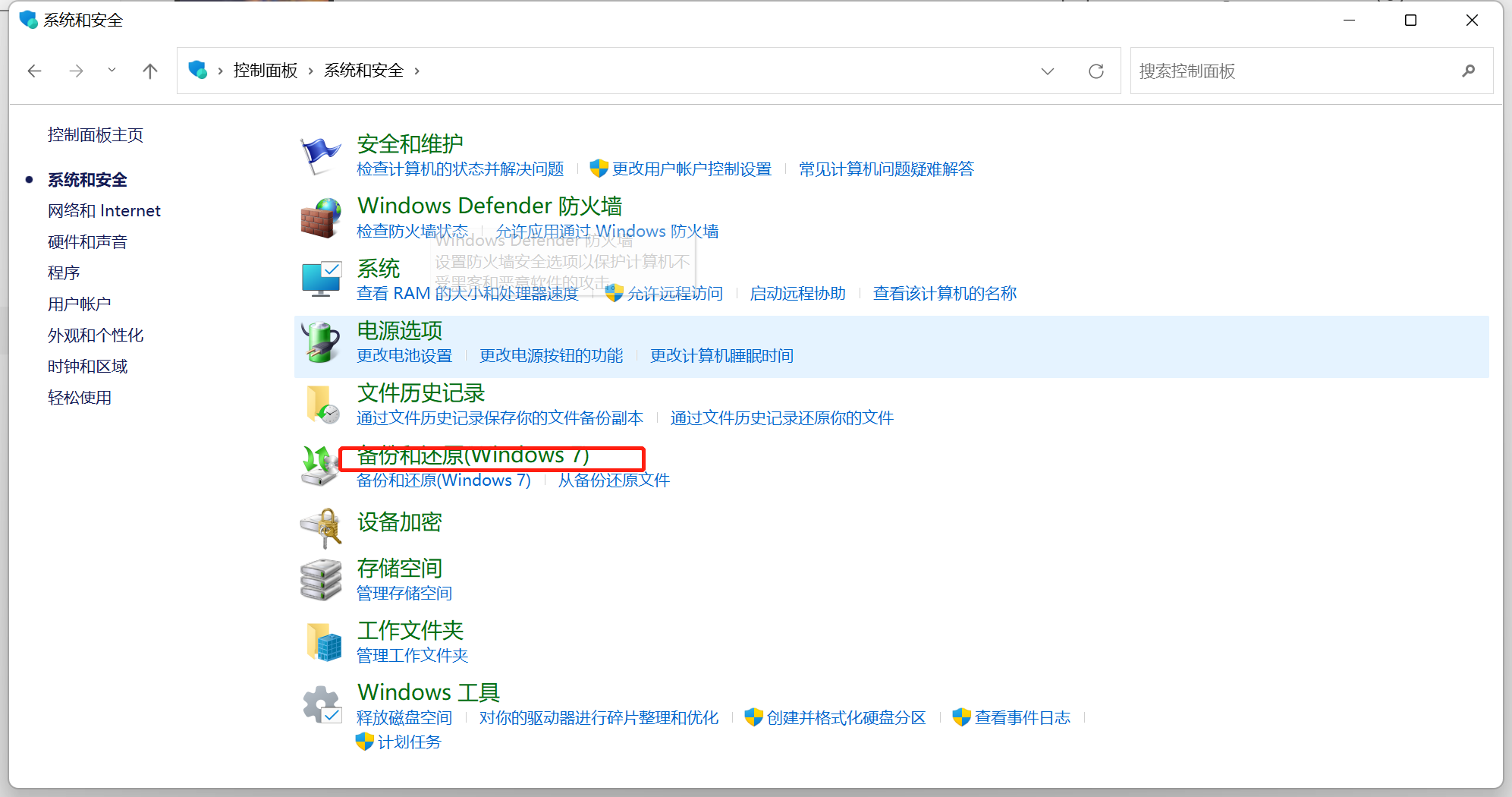Click 查看该计算机的名称 link
The image size is (1512, 797).
pyautogui.click(x=945, y=294)
